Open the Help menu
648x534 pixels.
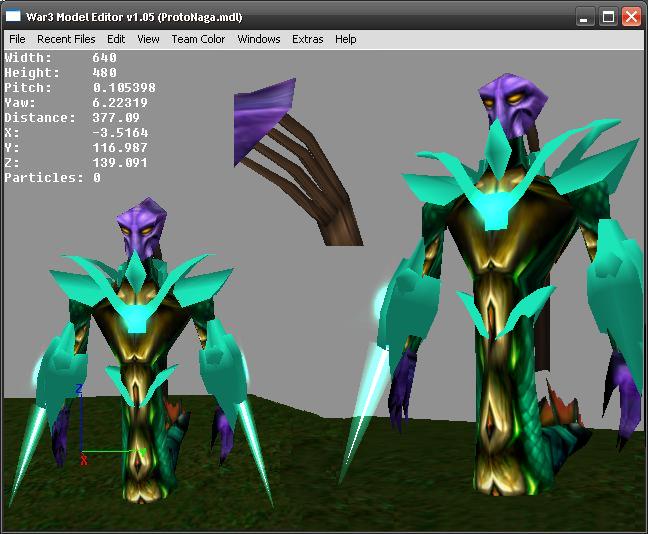point(345,39)
